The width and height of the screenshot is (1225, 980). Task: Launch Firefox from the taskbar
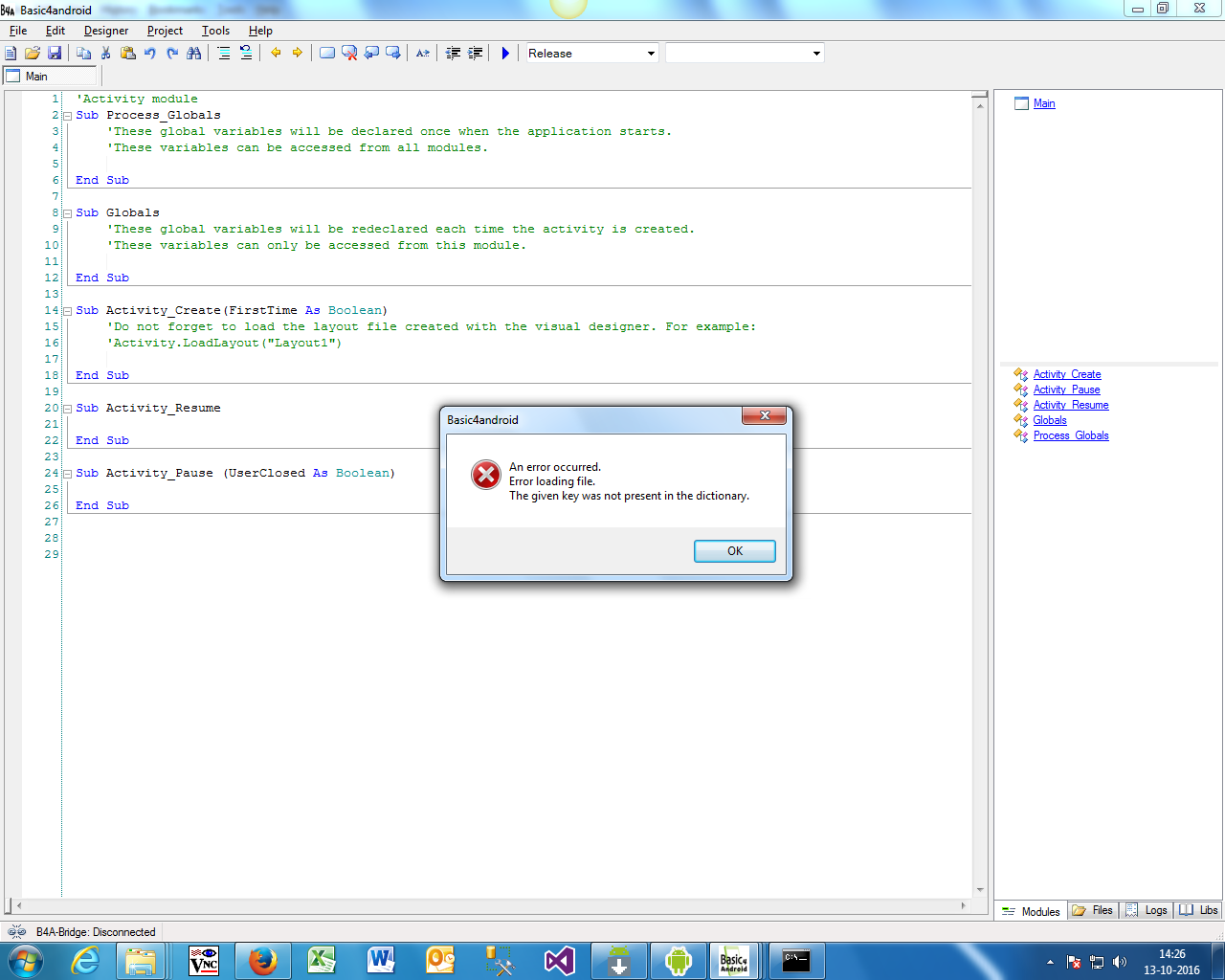point(263,960)
